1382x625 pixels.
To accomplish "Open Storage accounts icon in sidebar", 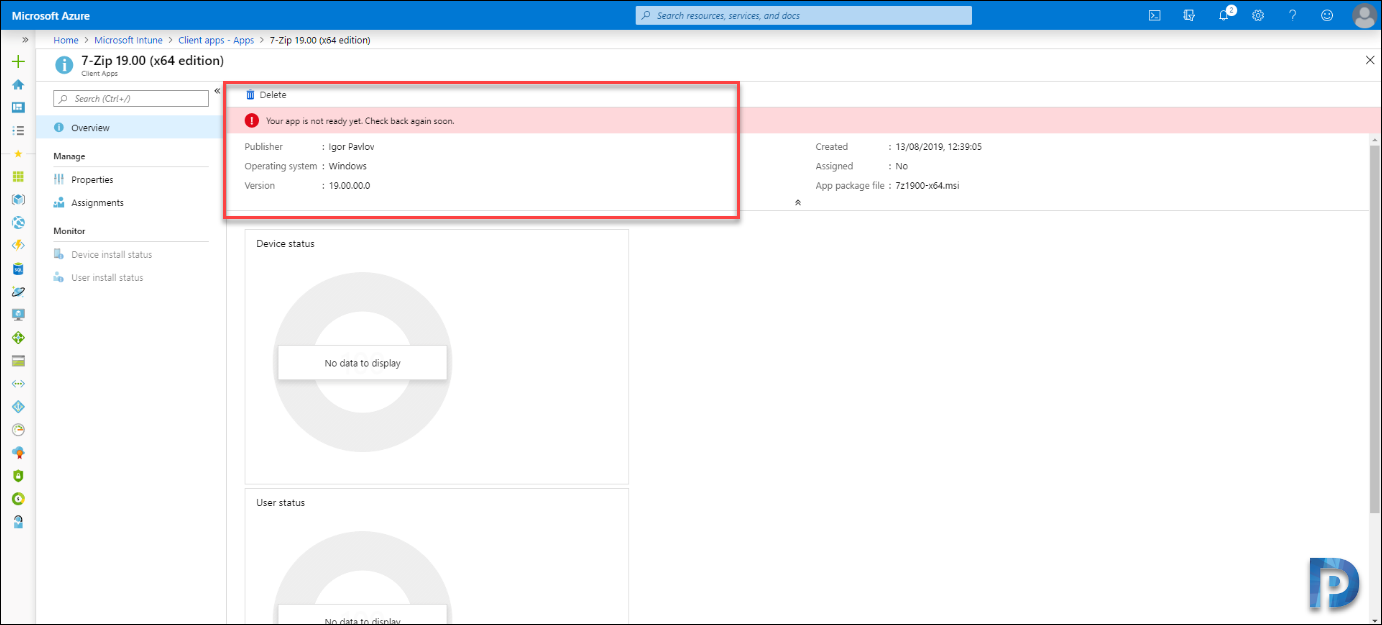I will 18,361.
